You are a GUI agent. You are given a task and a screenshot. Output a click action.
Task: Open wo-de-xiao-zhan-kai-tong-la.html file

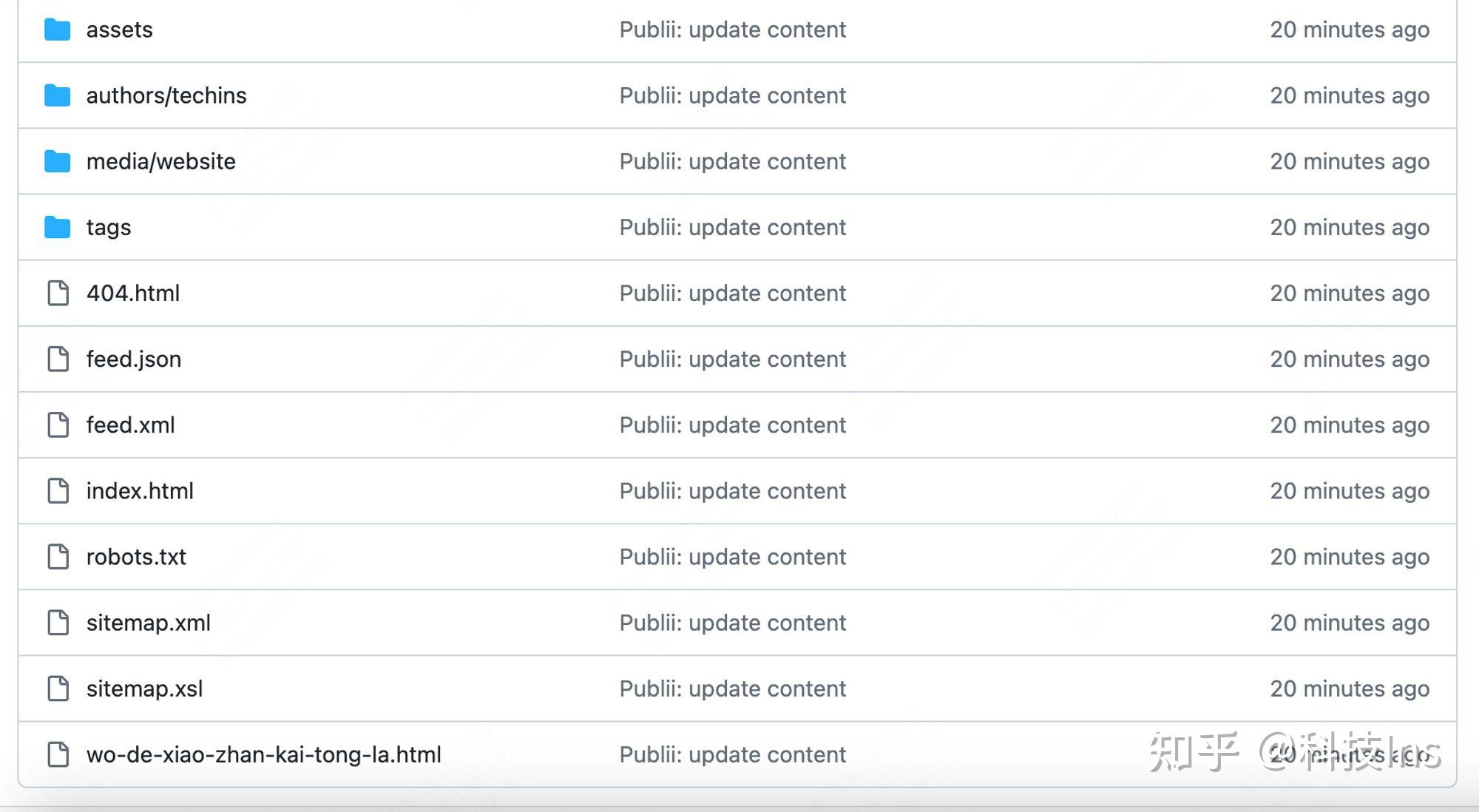click(263, 754)
